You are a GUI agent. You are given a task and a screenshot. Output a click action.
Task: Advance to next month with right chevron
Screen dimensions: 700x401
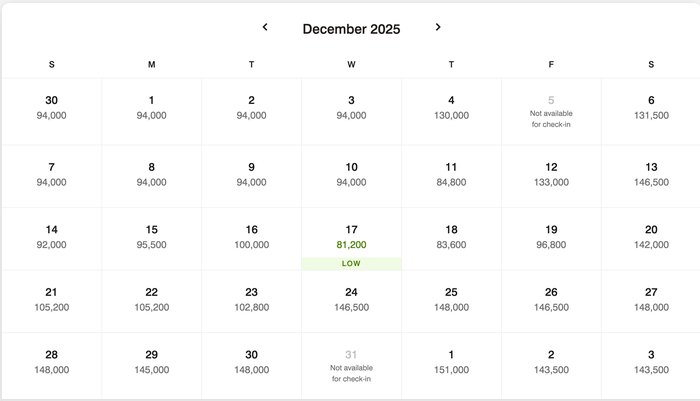click(438, 27)
